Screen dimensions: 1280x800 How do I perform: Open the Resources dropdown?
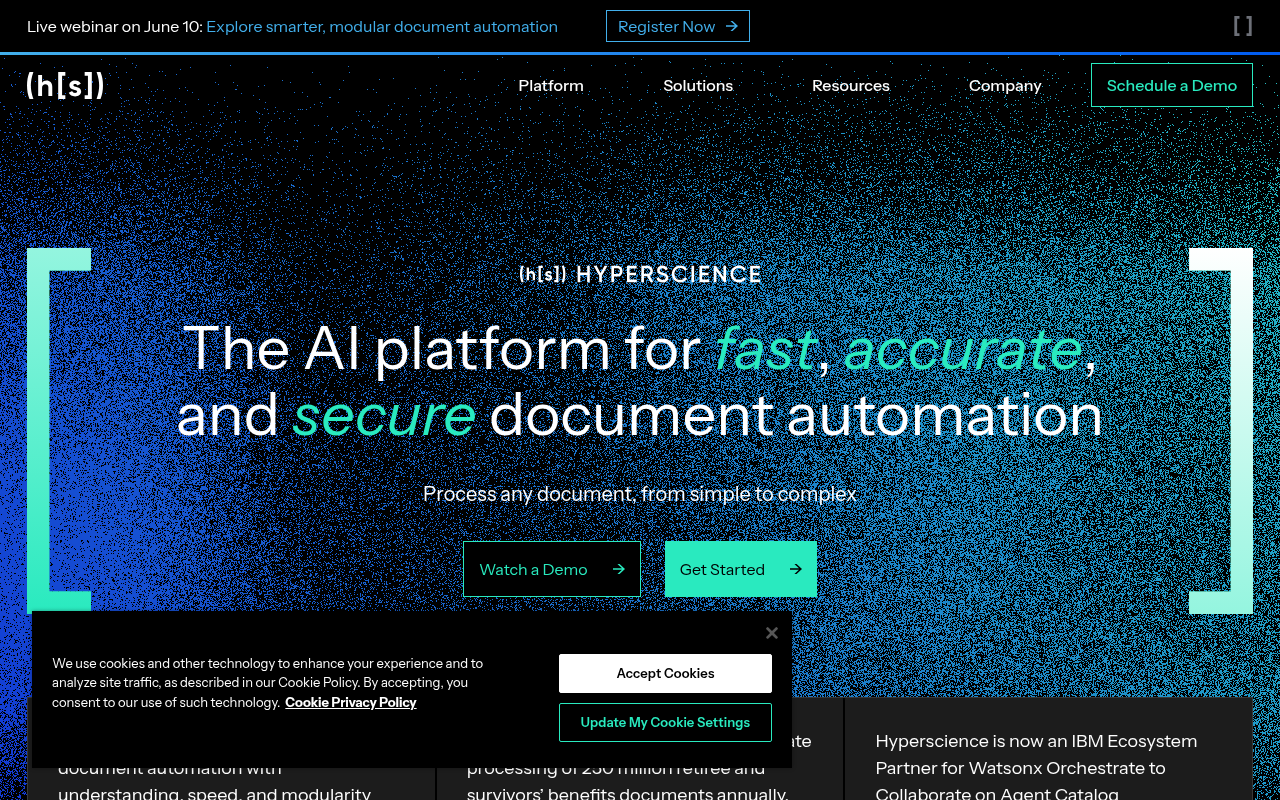(850, 85)
